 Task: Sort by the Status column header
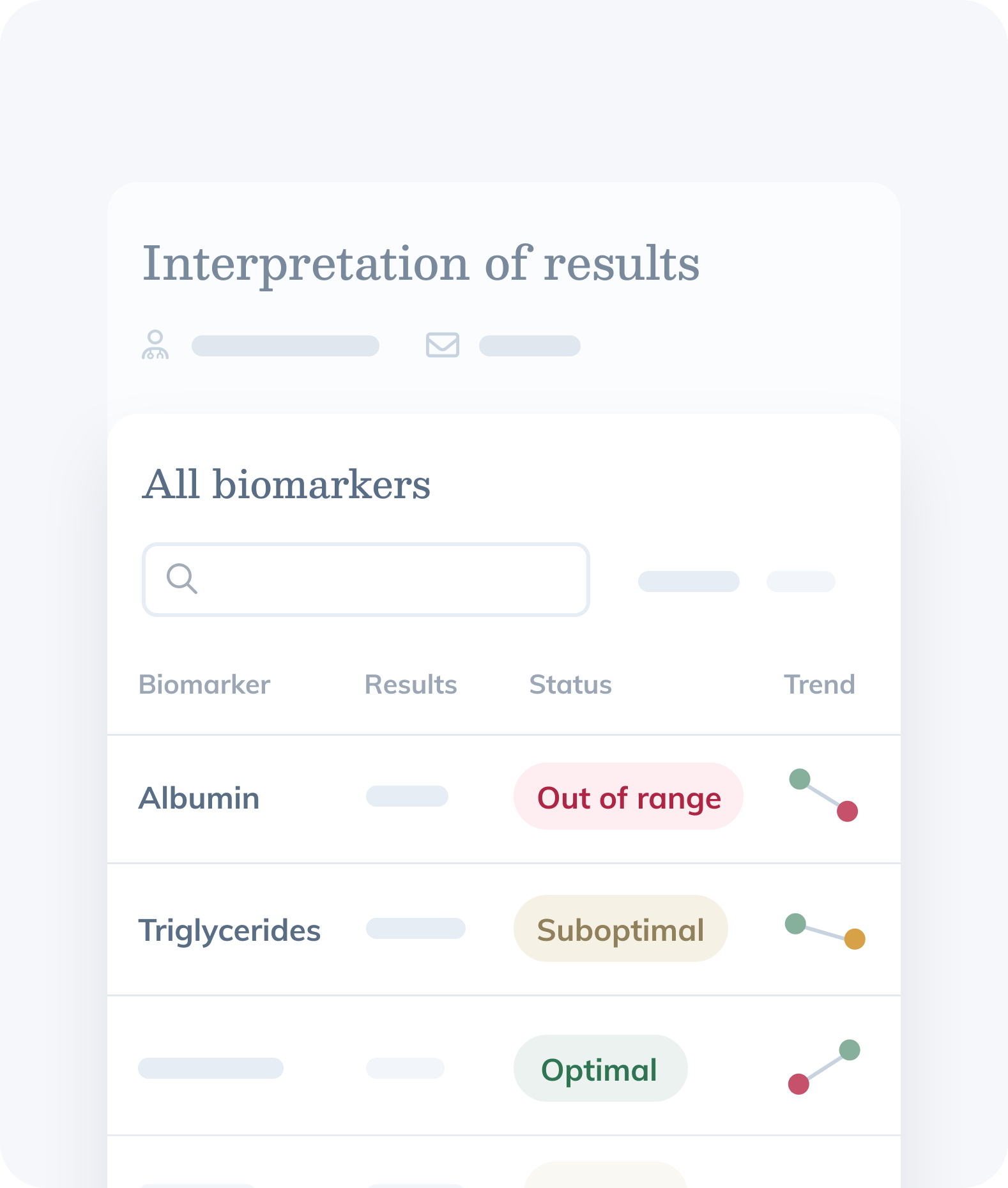click(570, 685)
